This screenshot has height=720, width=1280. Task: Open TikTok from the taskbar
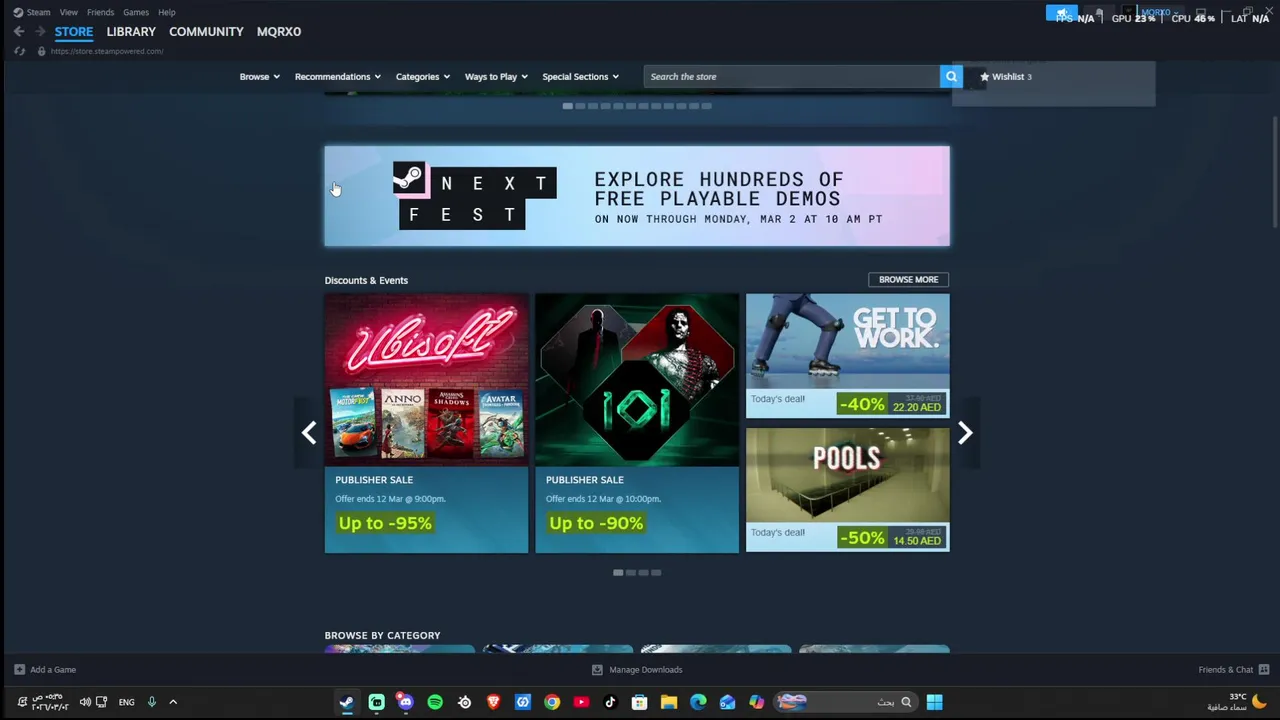point(610,702)
